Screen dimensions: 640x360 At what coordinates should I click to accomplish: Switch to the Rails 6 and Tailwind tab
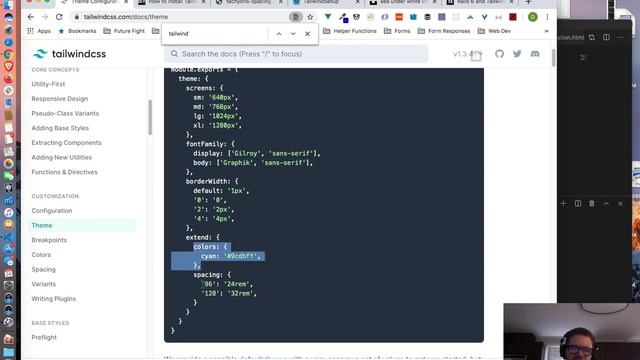[x=480, y=2]
